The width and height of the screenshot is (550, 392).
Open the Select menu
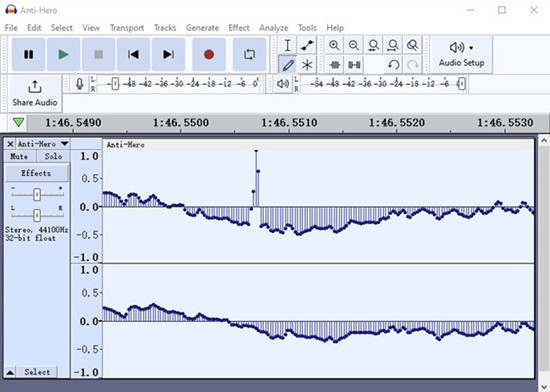click(62, 28)
